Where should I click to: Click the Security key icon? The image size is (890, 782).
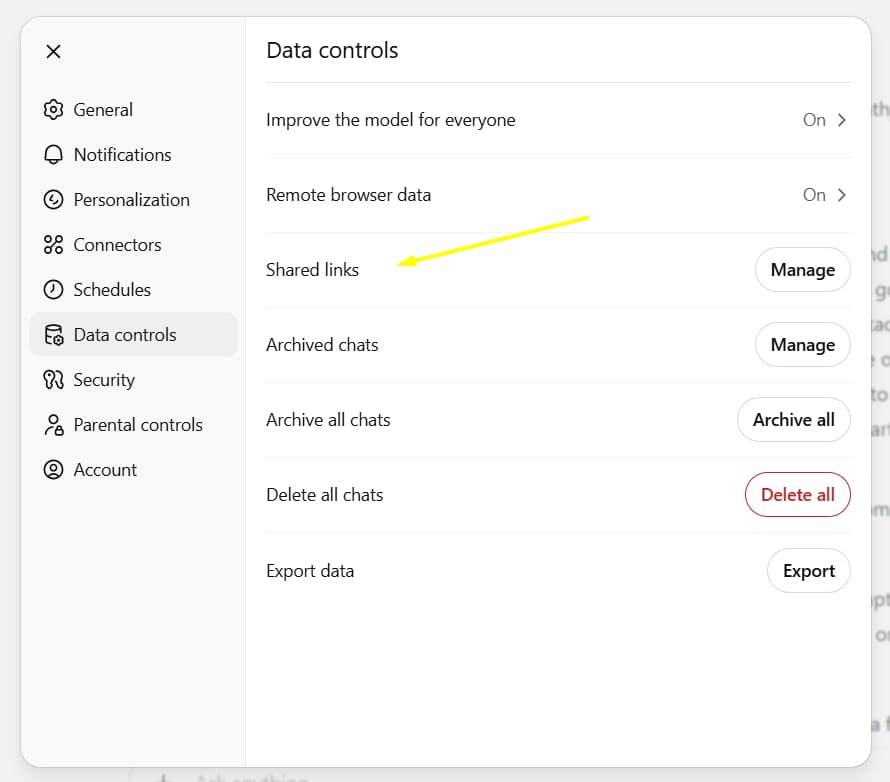53,380
